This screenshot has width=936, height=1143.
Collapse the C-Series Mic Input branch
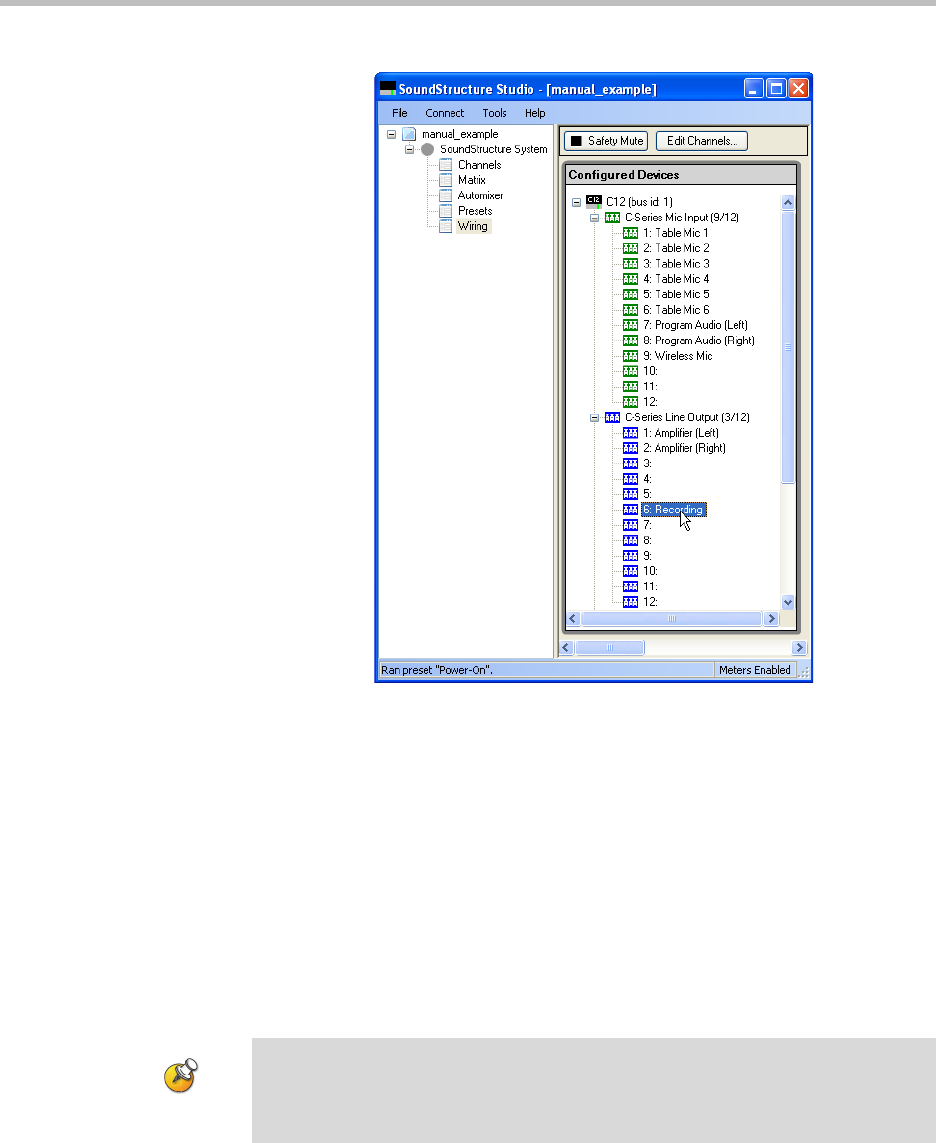pos(593,217)
